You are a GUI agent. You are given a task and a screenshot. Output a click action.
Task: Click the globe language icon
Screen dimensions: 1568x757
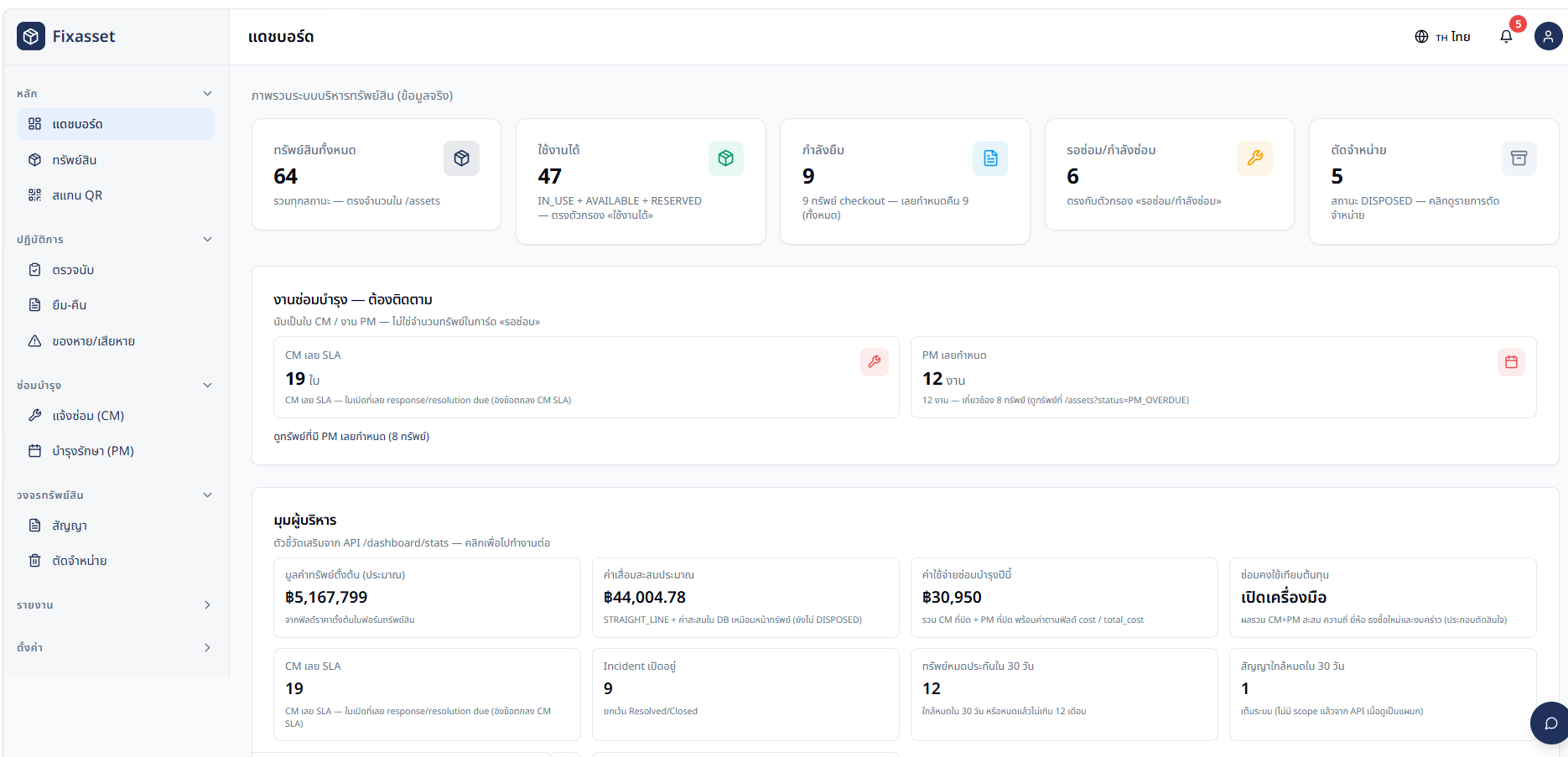1421,37
